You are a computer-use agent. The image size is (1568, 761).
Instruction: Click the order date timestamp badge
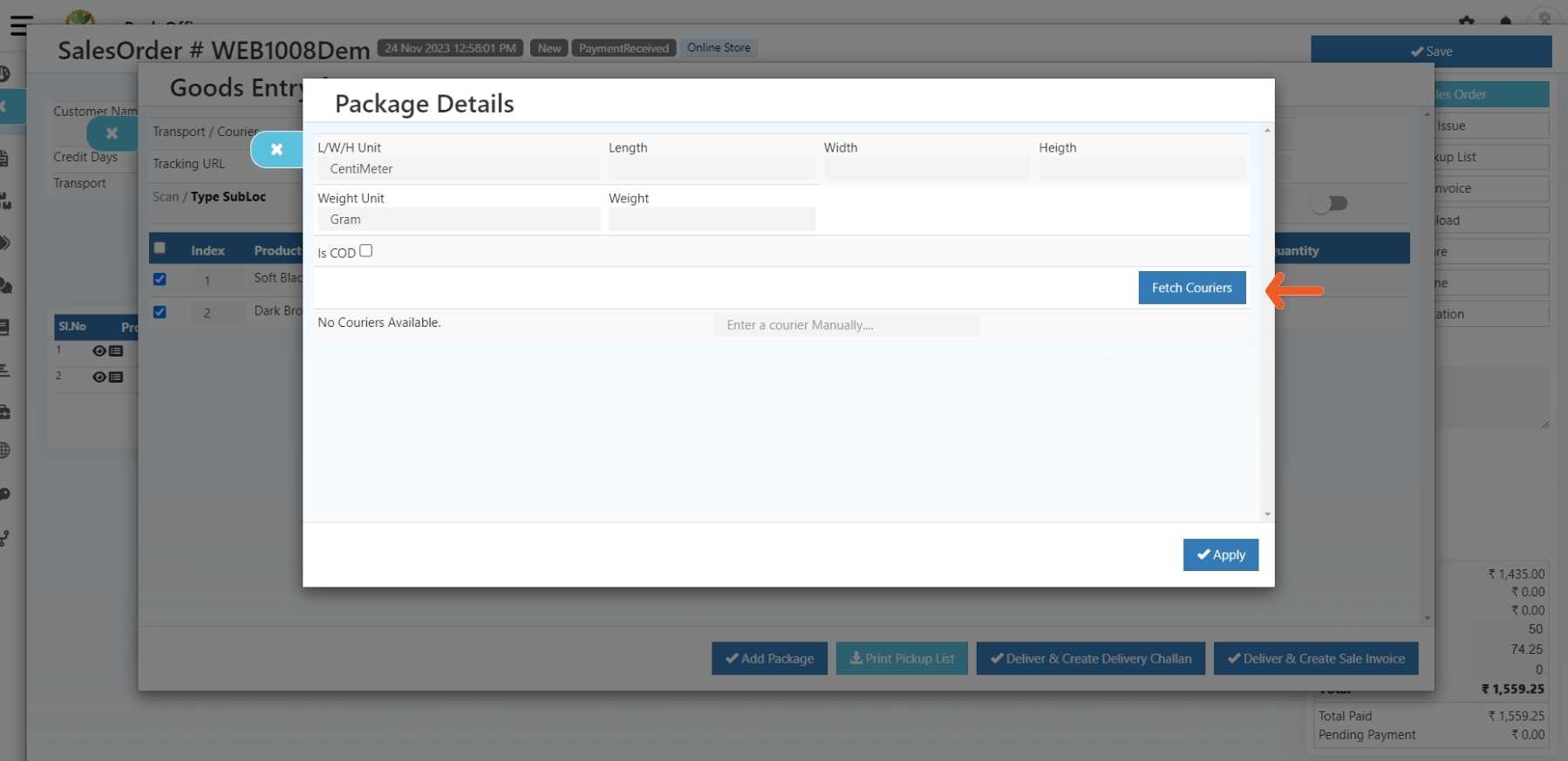click(x=450, y=48)
